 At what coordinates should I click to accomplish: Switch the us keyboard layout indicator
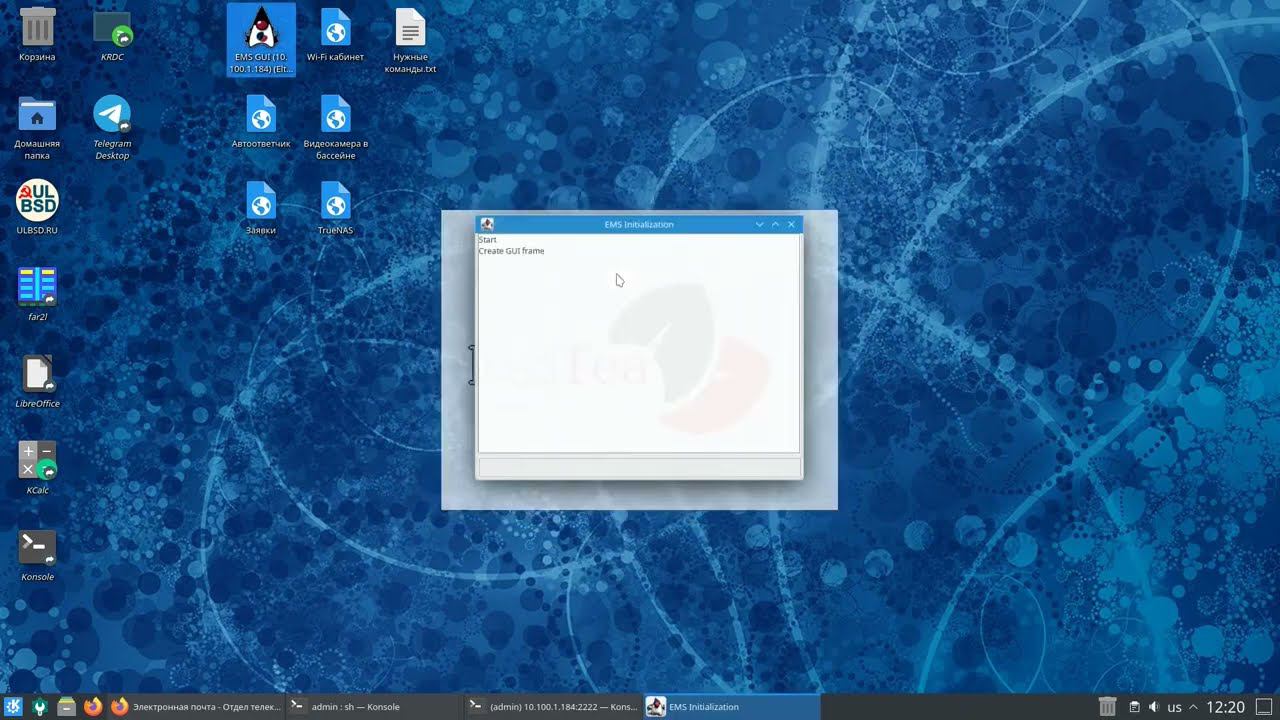coord(1174,707)
